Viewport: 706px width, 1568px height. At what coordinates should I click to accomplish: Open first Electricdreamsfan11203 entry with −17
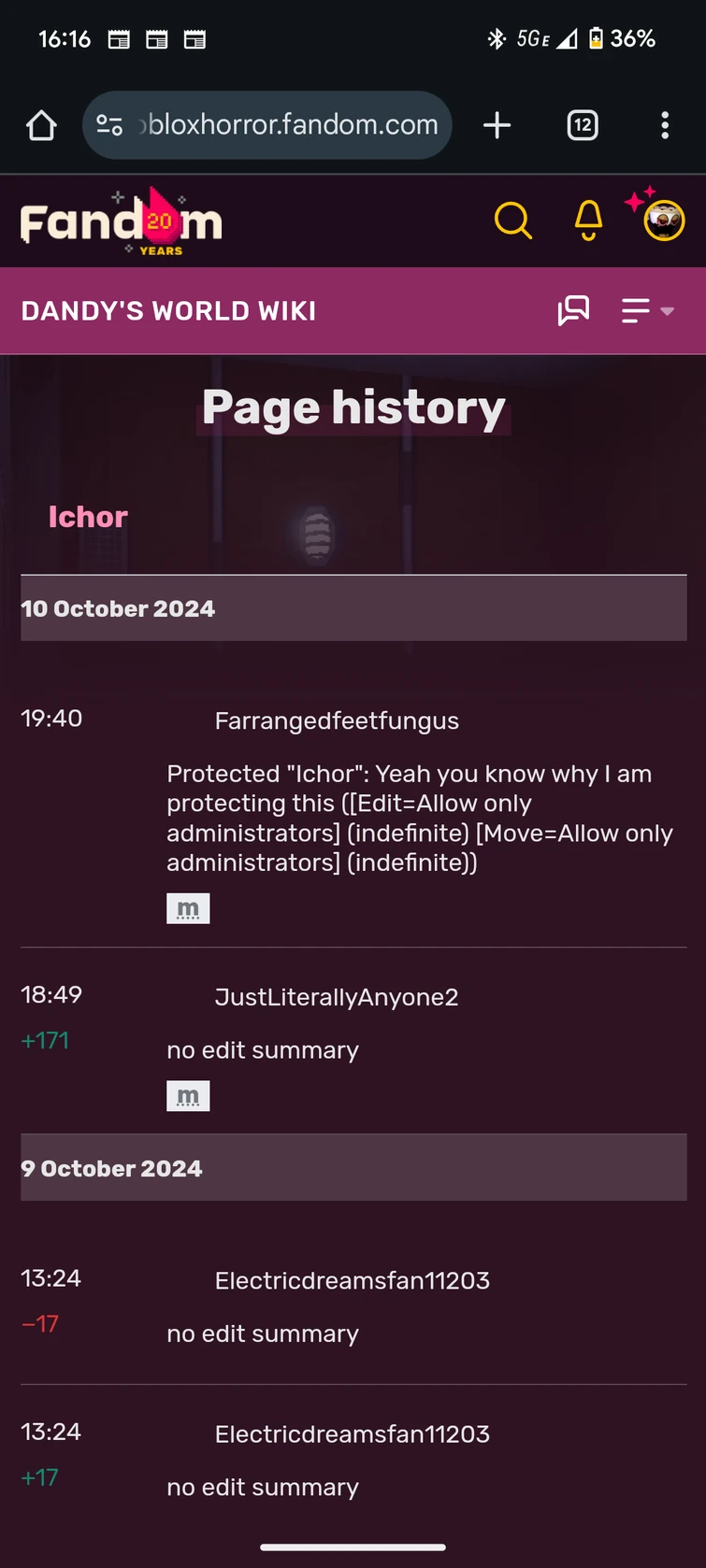[352, 1280]
